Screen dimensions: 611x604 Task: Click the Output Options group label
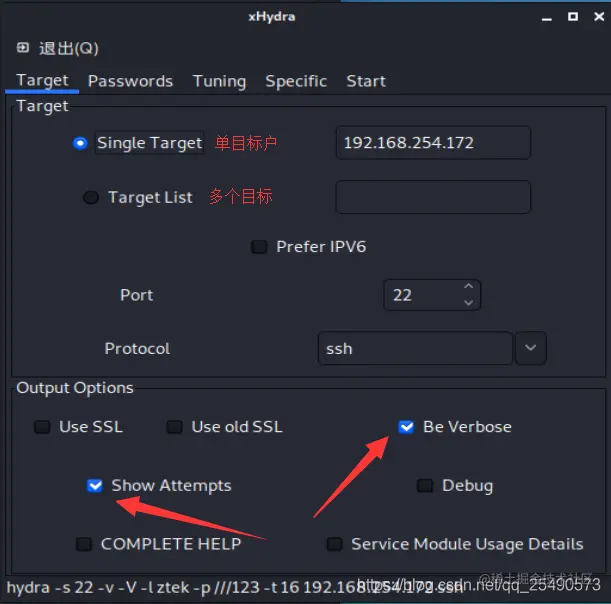coord(75,388)
